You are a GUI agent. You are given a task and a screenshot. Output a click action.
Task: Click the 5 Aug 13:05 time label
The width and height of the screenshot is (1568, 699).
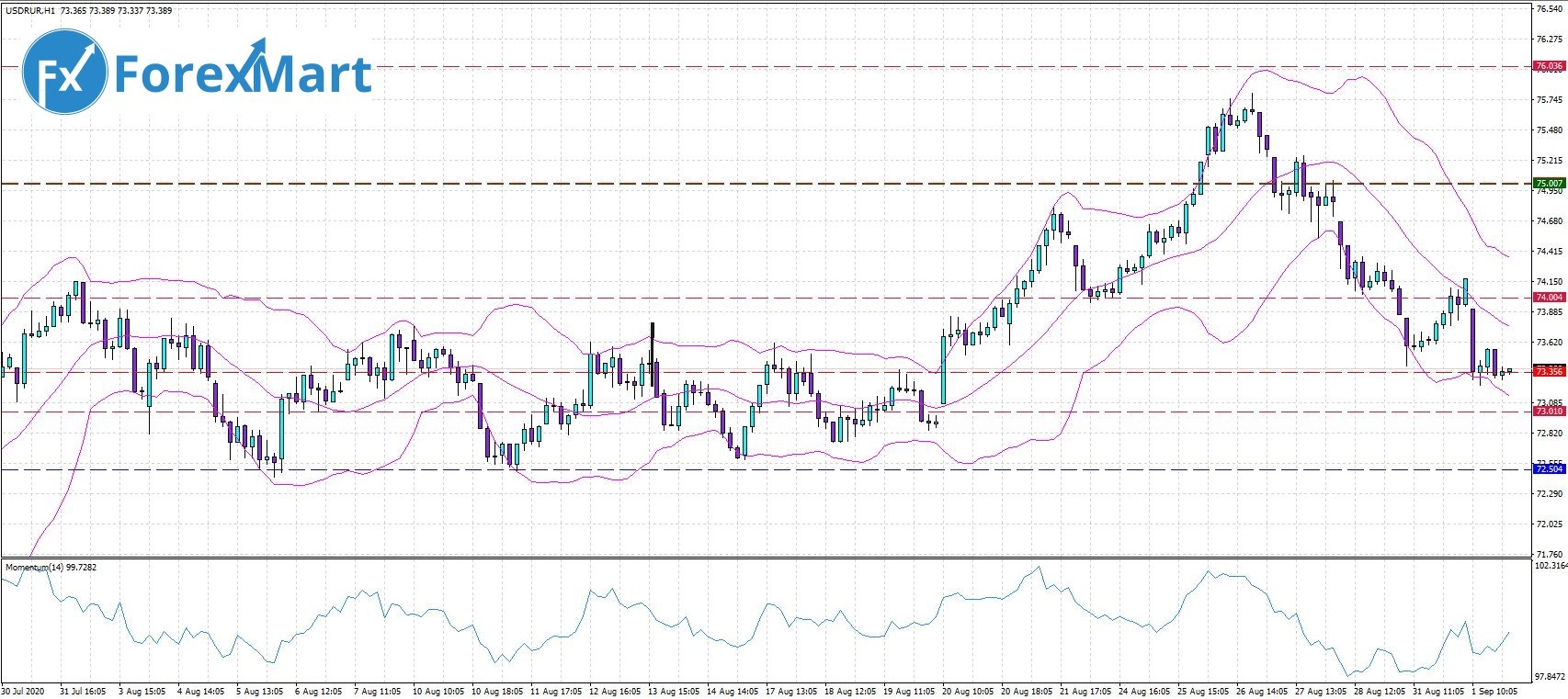pyautogui.click(x=261, y=691)
